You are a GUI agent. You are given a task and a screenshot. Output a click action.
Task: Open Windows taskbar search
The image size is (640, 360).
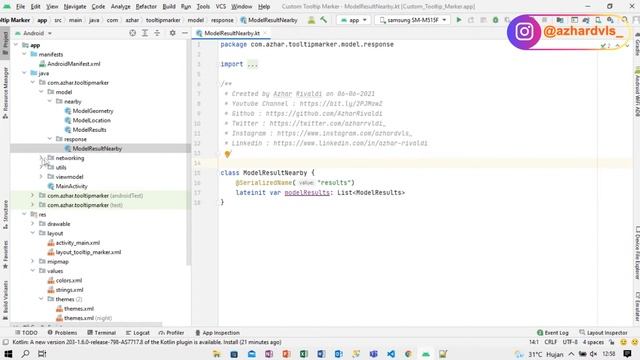click(25, 354)
